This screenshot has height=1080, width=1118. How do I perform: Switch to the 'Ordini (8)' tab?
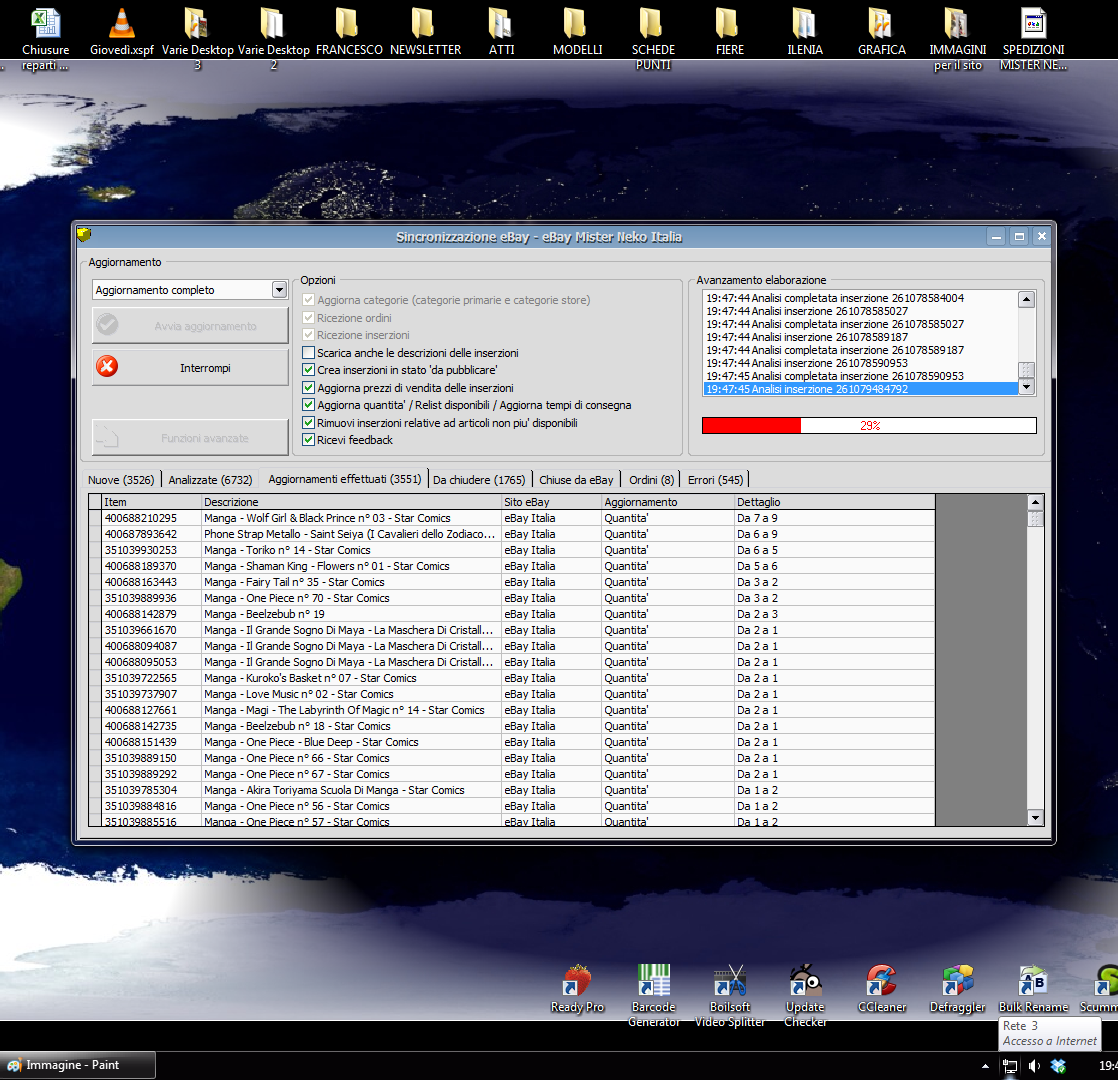[651, 480]
